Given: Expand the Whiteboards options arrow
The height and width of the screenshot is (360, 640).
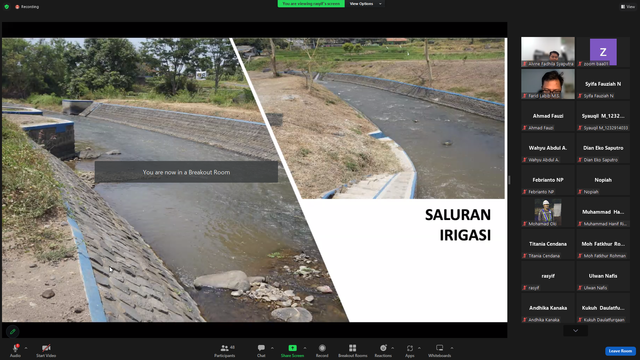Looking at the screenshot, I should pyautogui.click(x=452, y=348).
